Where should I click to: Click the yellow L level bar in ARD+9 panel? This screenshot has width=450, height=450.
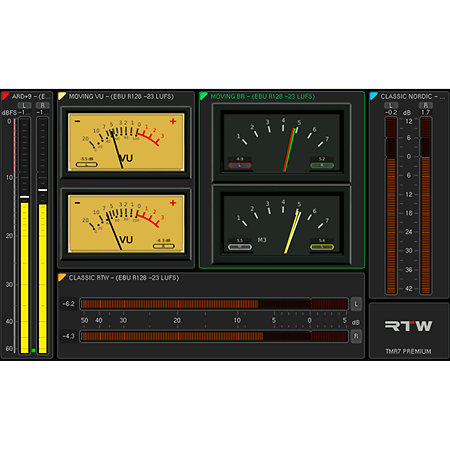pos(24,278)
